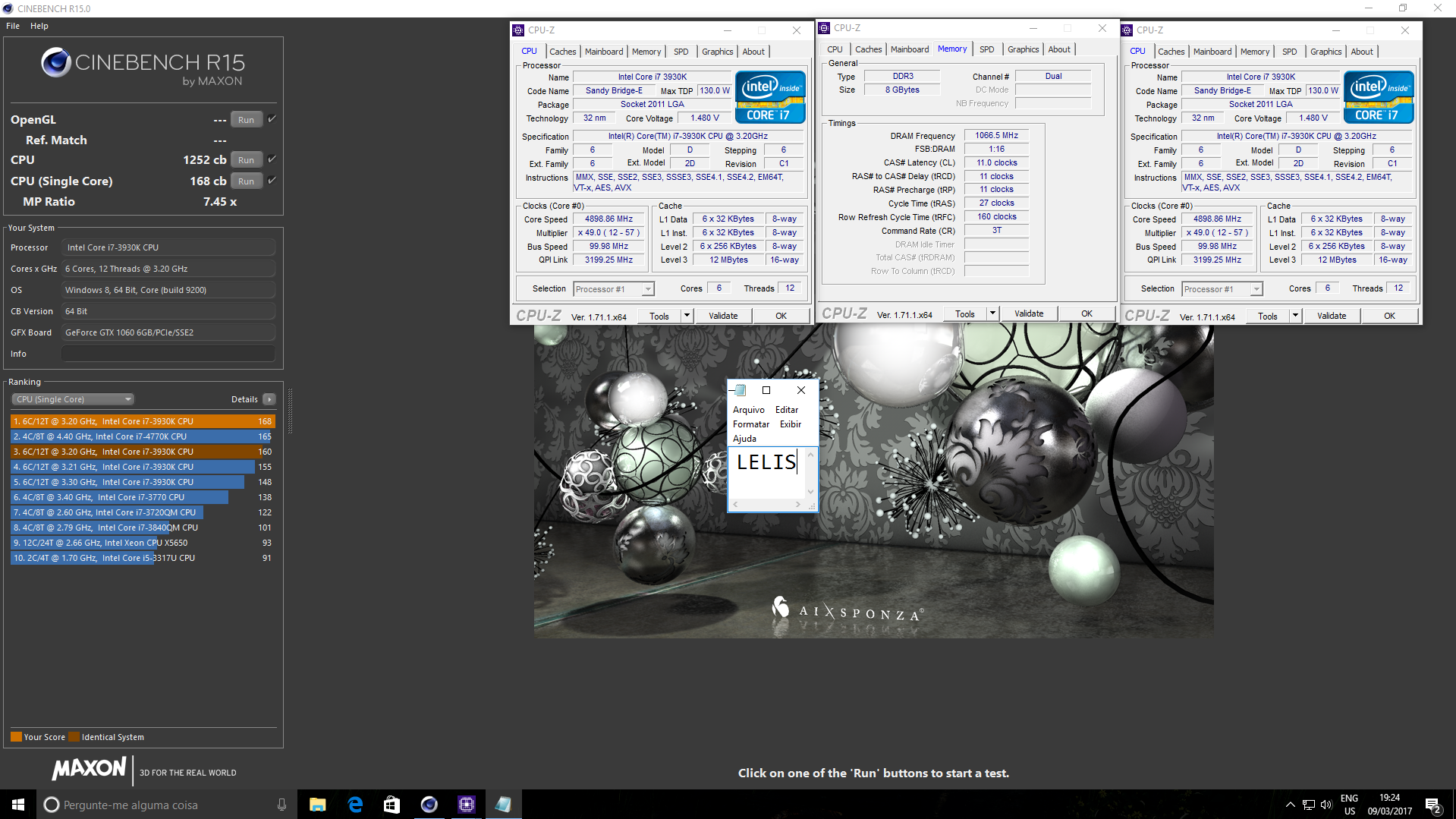Open Windows Store from taskbar
Viewport: 1456px width, 819px height.
392,805
